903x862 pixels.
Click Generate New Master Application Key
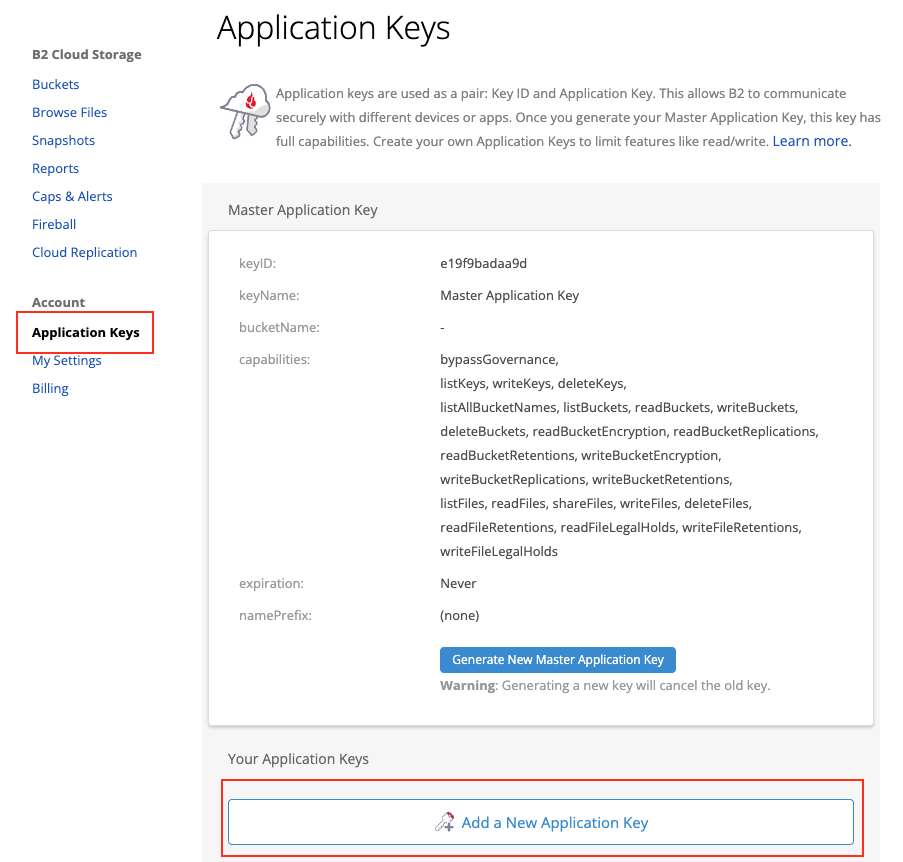[x=557, y=660]
